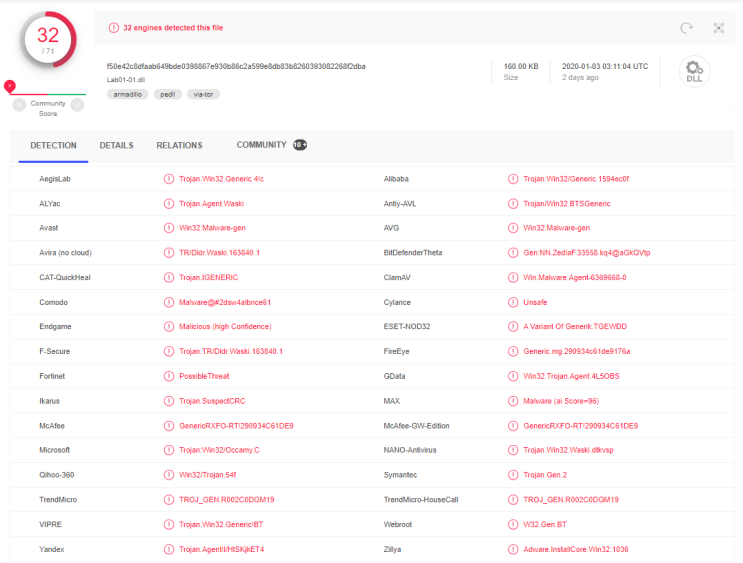Click warning icon for Antiy-AVL detection
This screenshot has height=563, width=743.
point(513,204)
